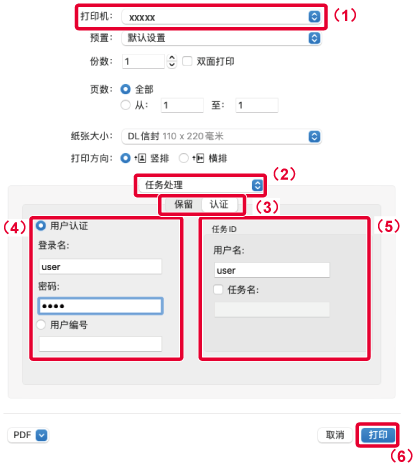Expand the 任务处理 job handling dropdown
This screenshot has width=415, height=466.
[201, 185]
